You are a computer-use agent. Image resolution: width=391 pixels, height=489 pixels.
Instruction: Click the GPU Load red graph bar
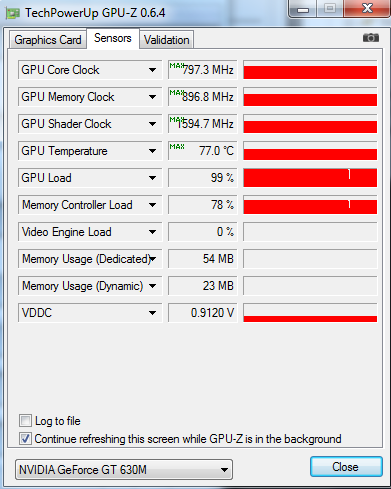pos(310,178)
